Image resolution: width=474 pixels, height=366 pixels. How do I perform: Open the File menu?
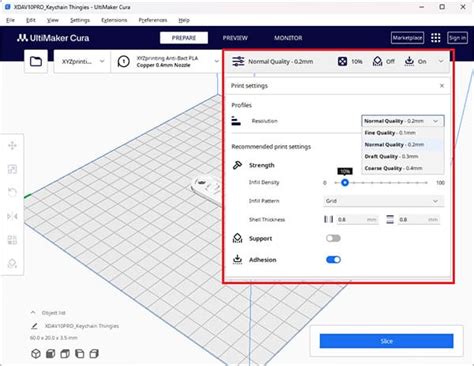(10, 20)
